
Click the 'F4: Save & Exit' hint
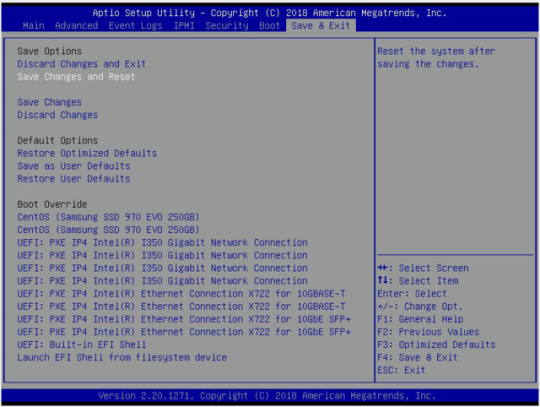pos(417,357)
